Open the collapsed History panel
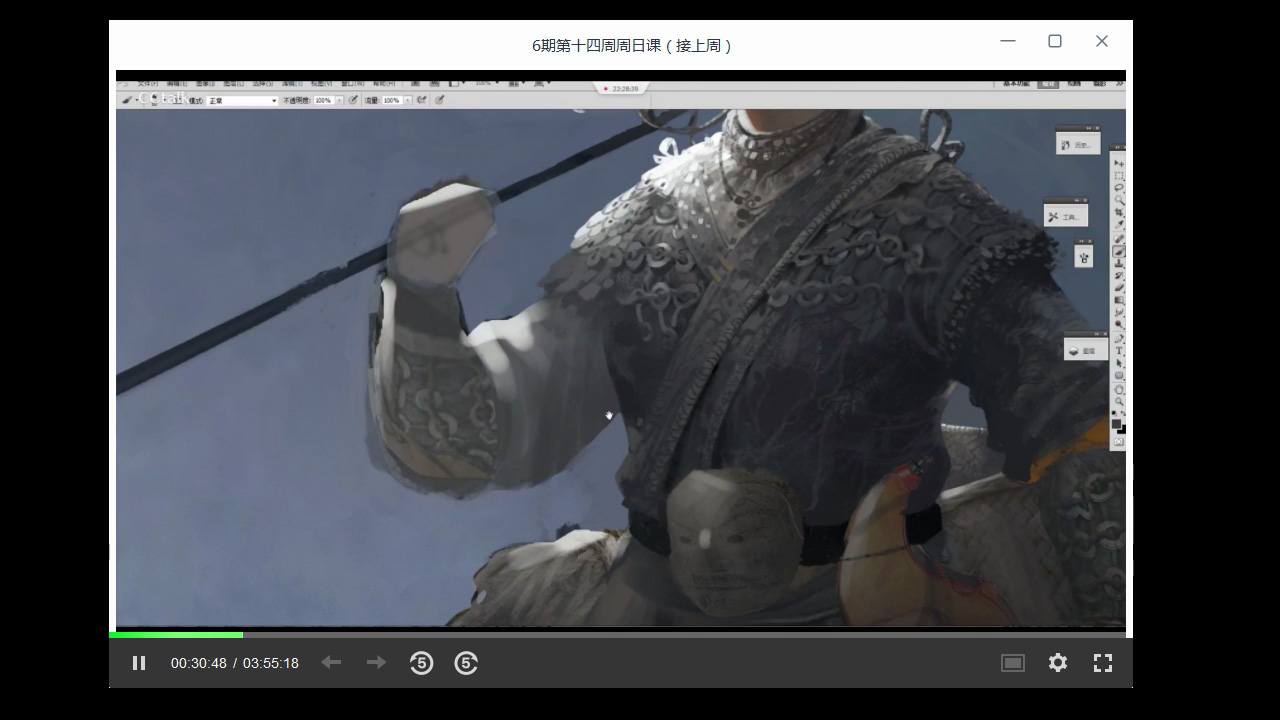The width and height of the screenshot is (1280, 720). [x=1078, y=145]
